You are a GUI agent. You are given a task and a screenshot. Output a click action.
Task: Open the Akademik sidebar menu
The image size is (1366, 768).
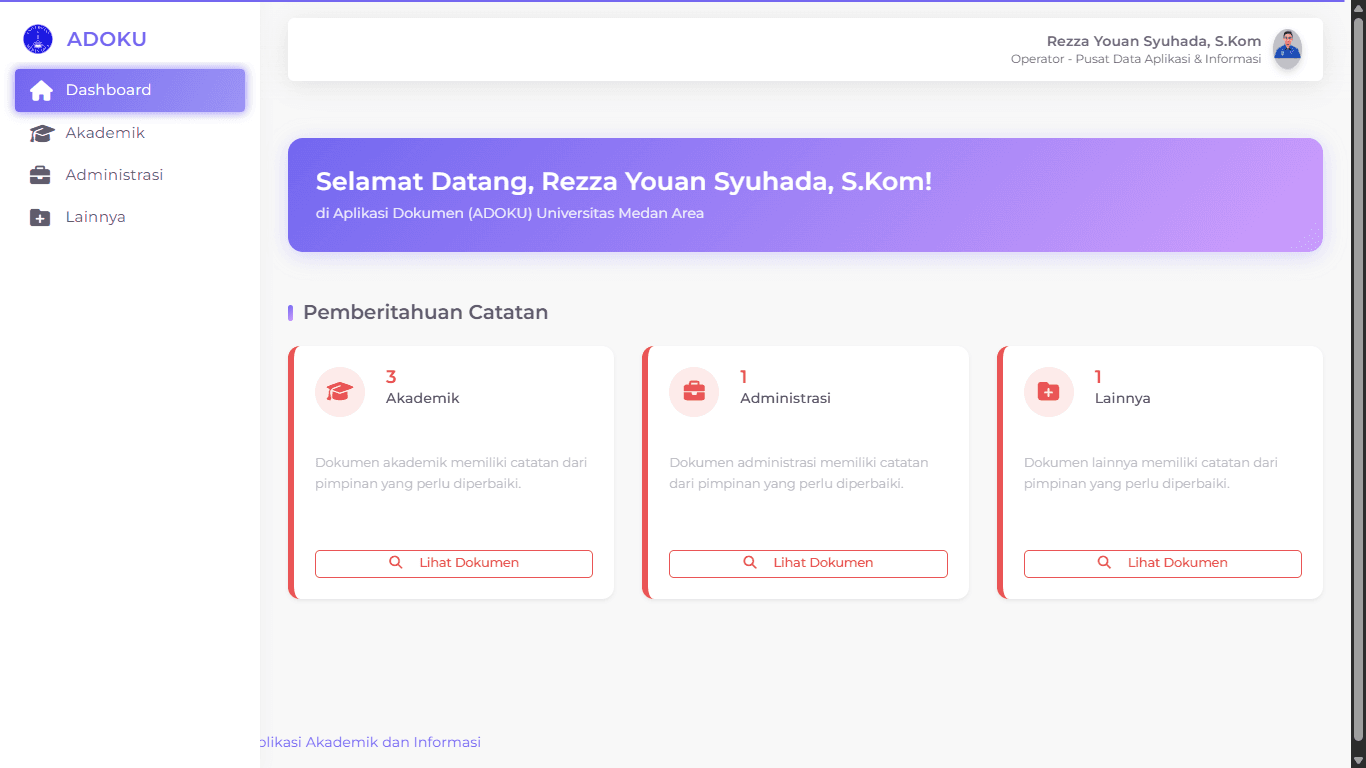(x=130, y=133)
